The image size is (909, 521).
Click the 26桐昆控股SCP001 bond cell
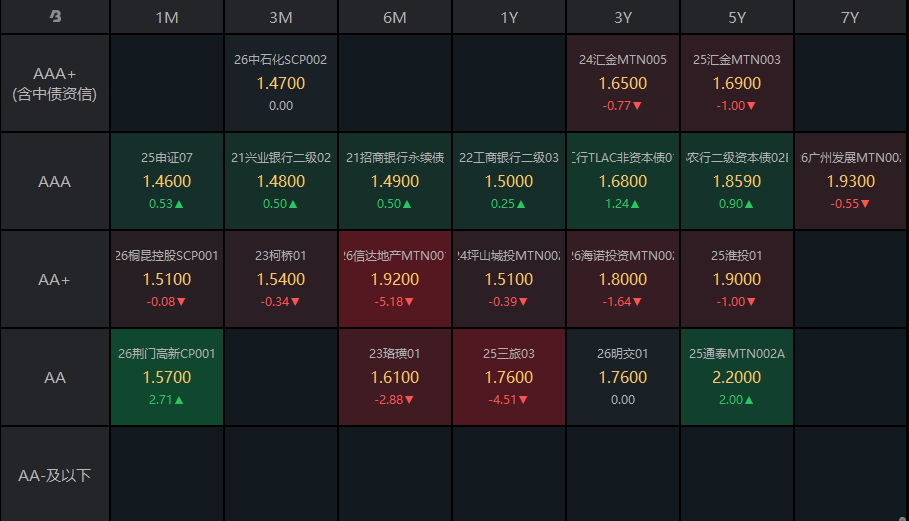[167, 279]
